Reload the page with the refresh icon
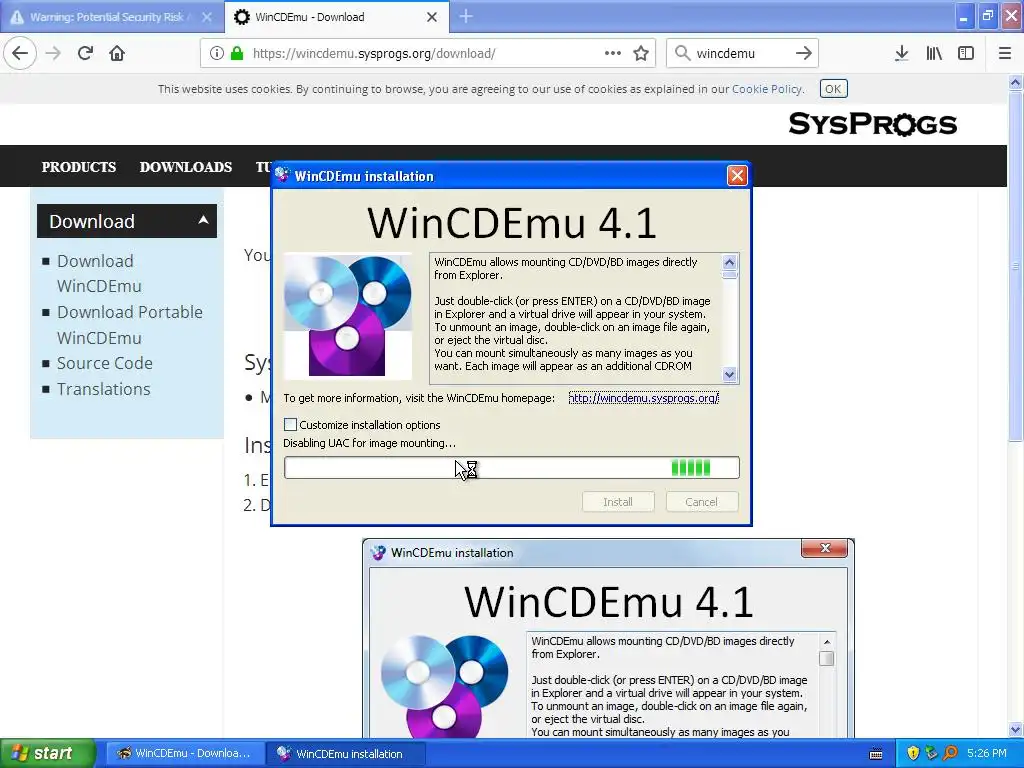The width and height of the screenshot is (1024, 768). [x=85, y=53]
